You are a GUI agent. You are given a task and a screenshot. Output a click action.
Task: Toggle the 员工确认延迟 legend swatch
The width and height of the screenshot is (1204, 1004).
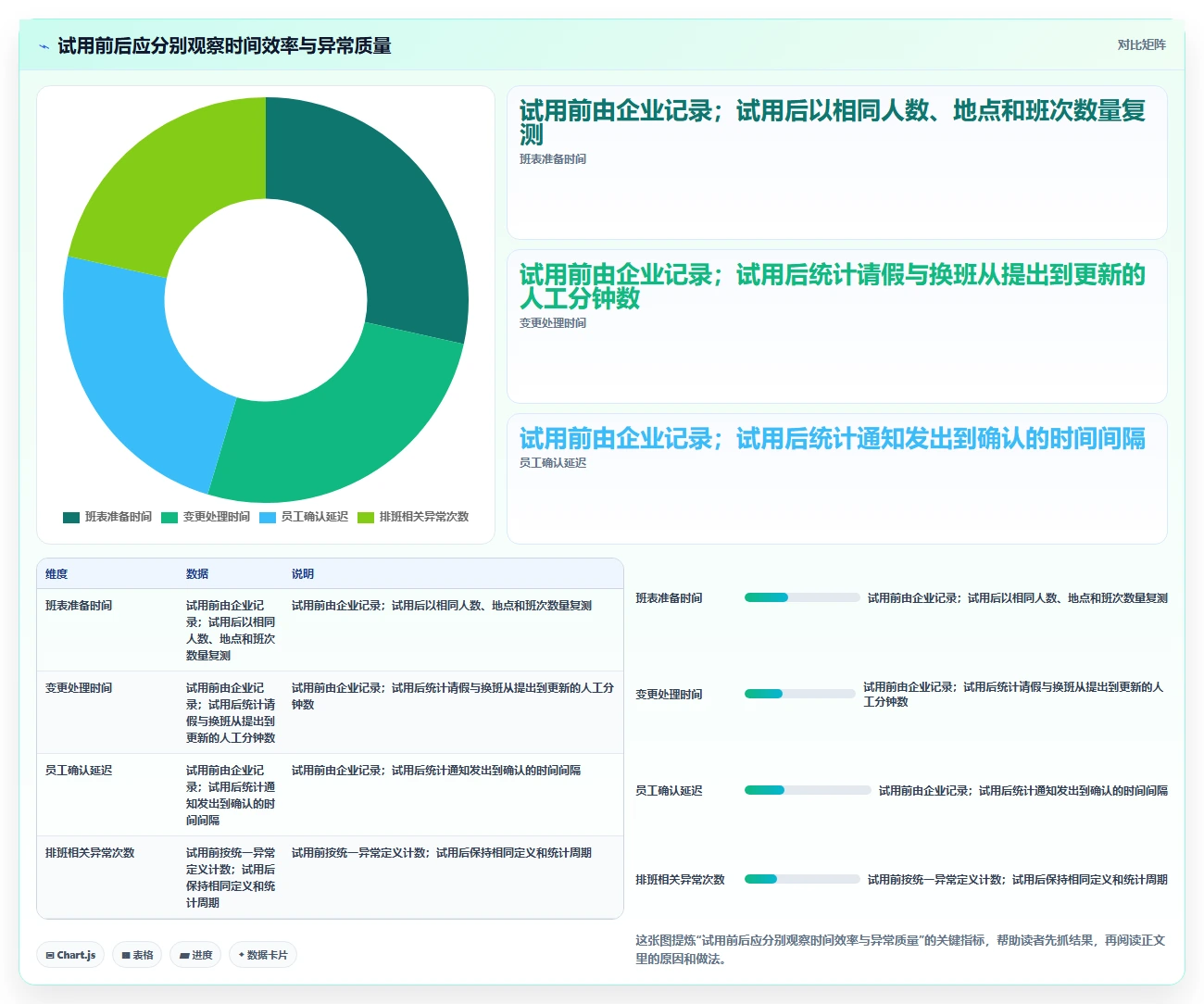coord(268,517)
